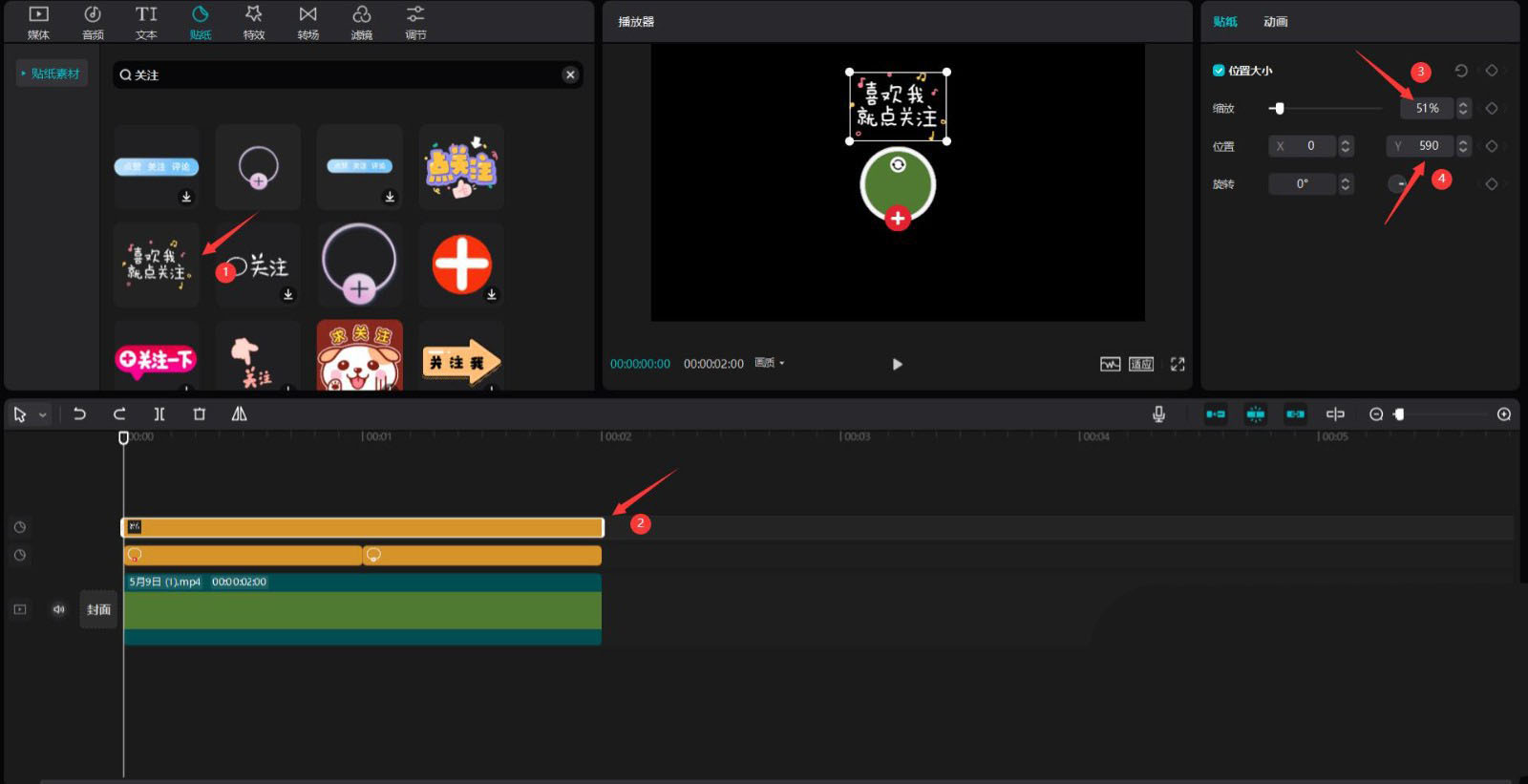This screenshot has width=1528, height=784.
Task: Switch to the 动画 tab
Action: point(1275,22)
